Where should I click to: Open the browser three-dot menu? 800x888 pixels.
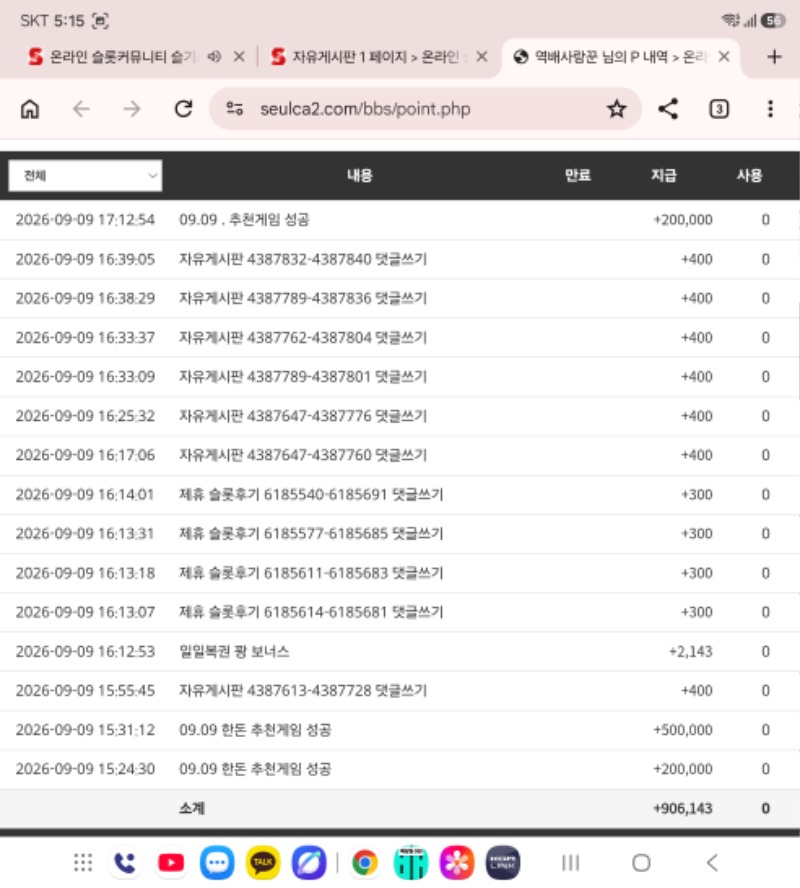[x=770, y=109]
